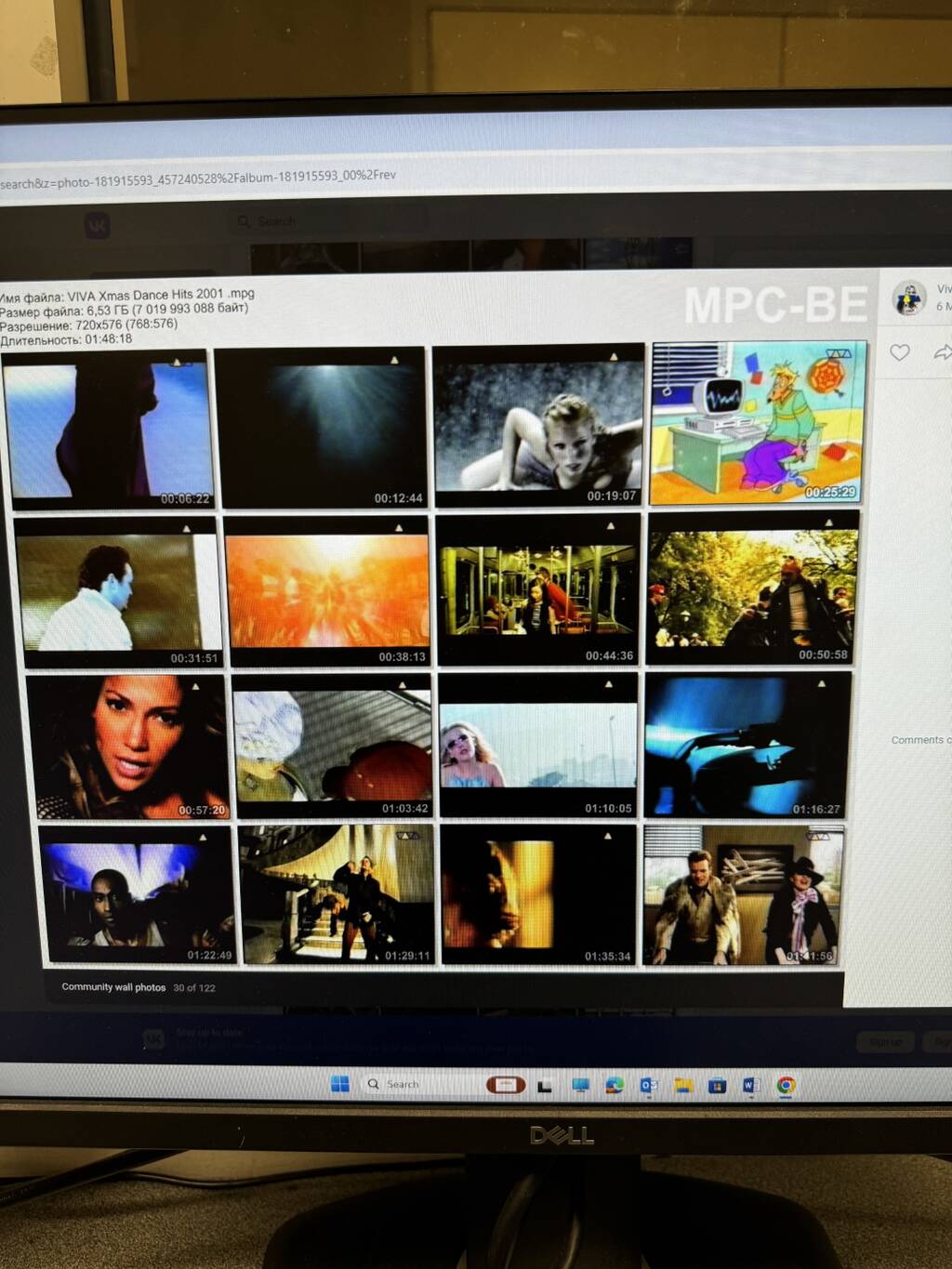Open Microsoft Store from the taskbar
The width and height of the screenshot is (952, 1269).
point(717,1085)
